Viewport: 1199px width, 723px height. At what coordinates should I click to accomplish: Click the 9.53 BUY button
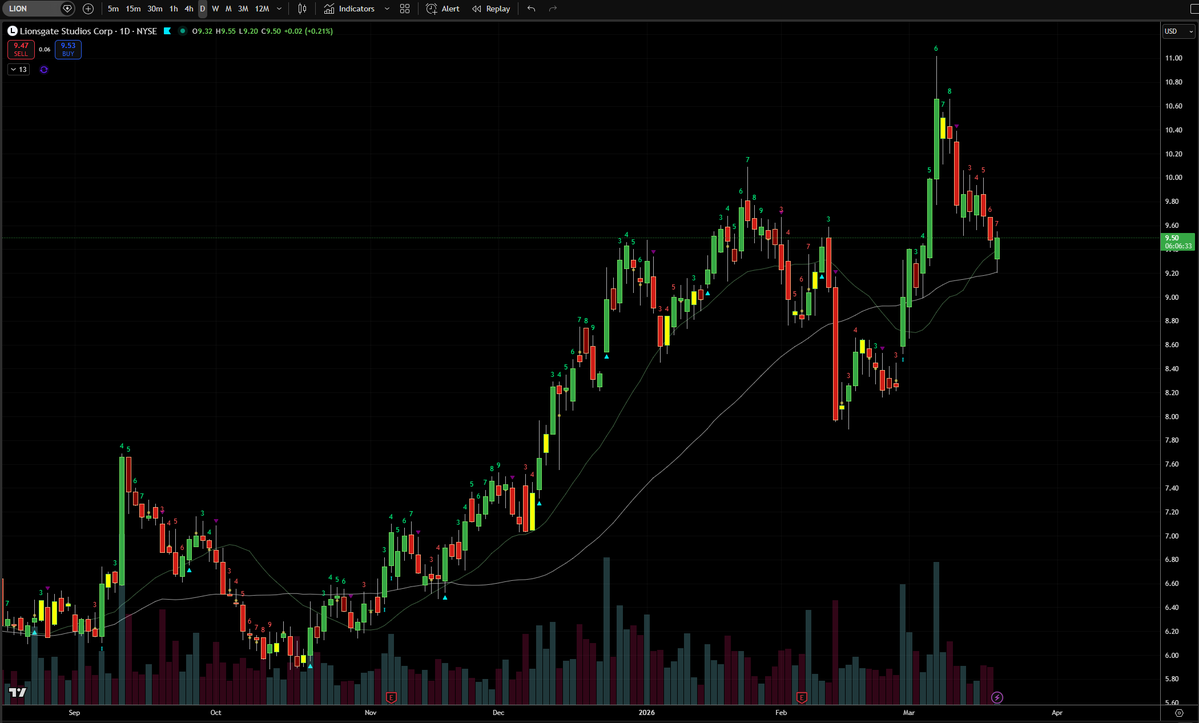(x=68, y=50)
